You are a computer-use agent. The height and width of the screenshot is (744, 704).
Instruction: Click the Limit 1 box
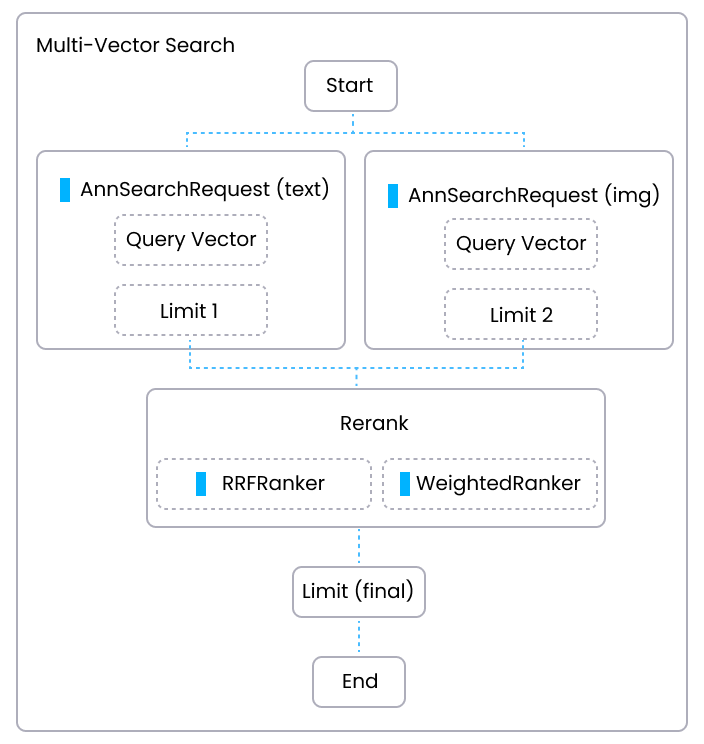(191, 311)
